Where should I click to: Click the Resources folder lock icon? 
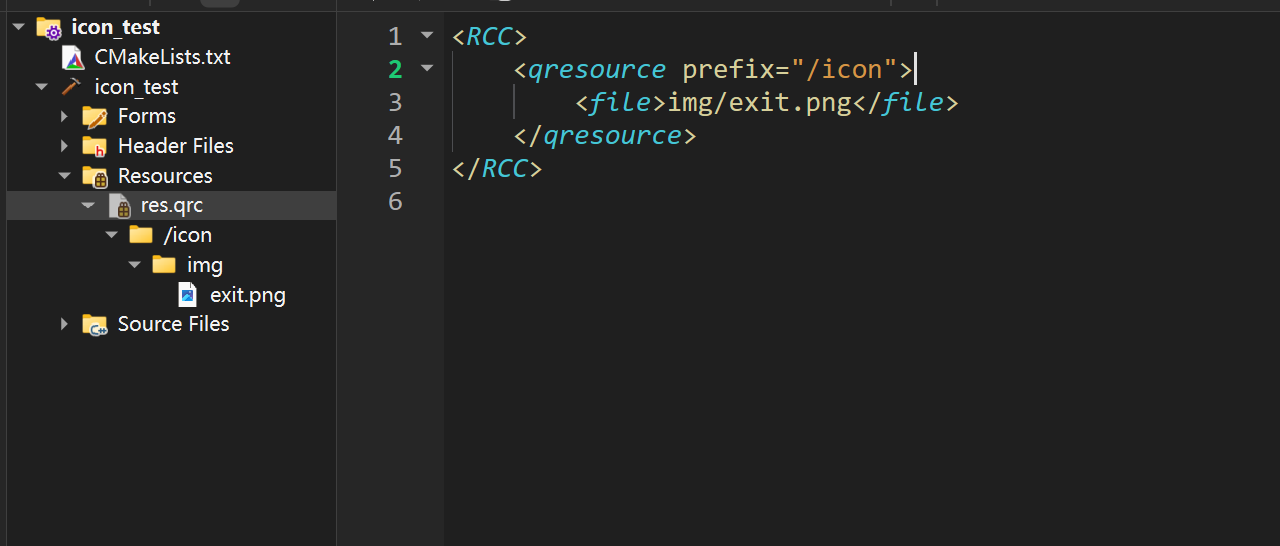[x=95, y=177]
